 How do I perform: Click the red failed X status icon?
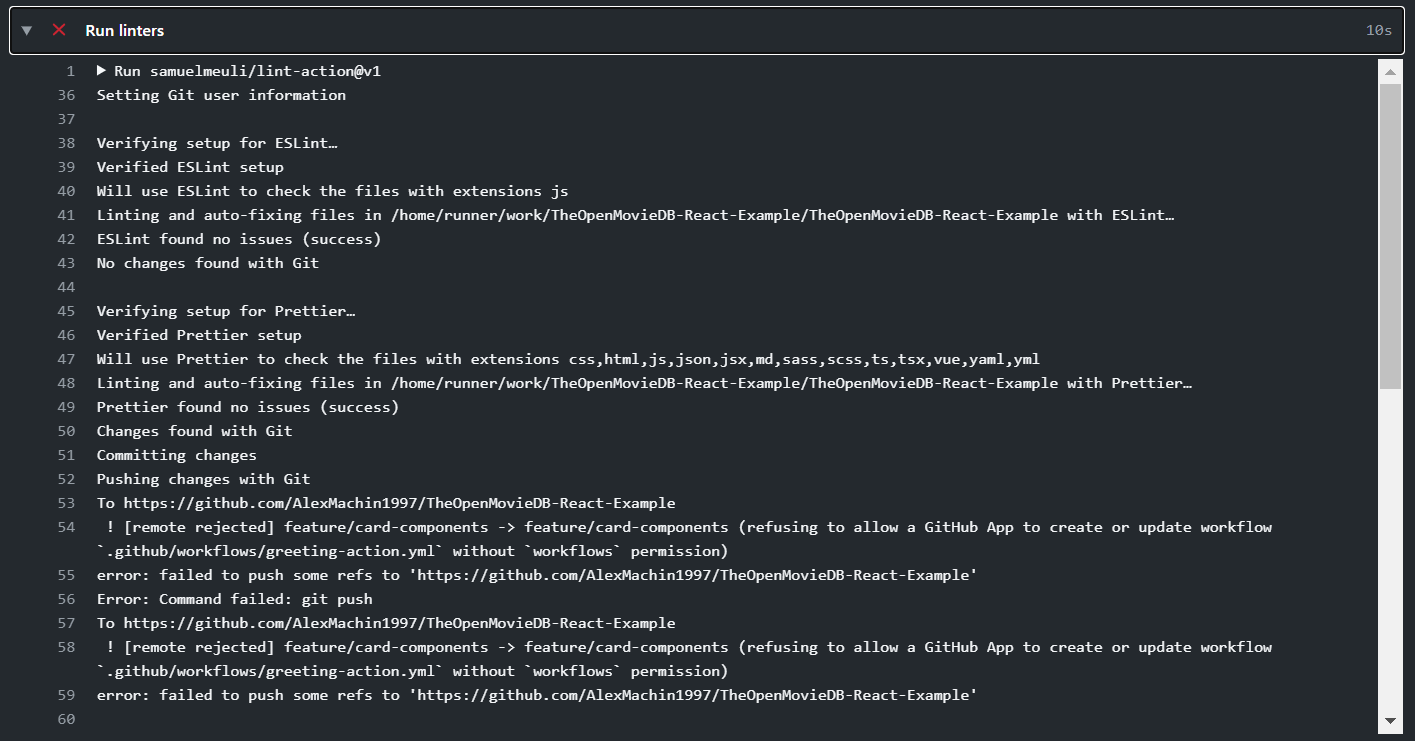pyautogui.click(x=59, y=30)
